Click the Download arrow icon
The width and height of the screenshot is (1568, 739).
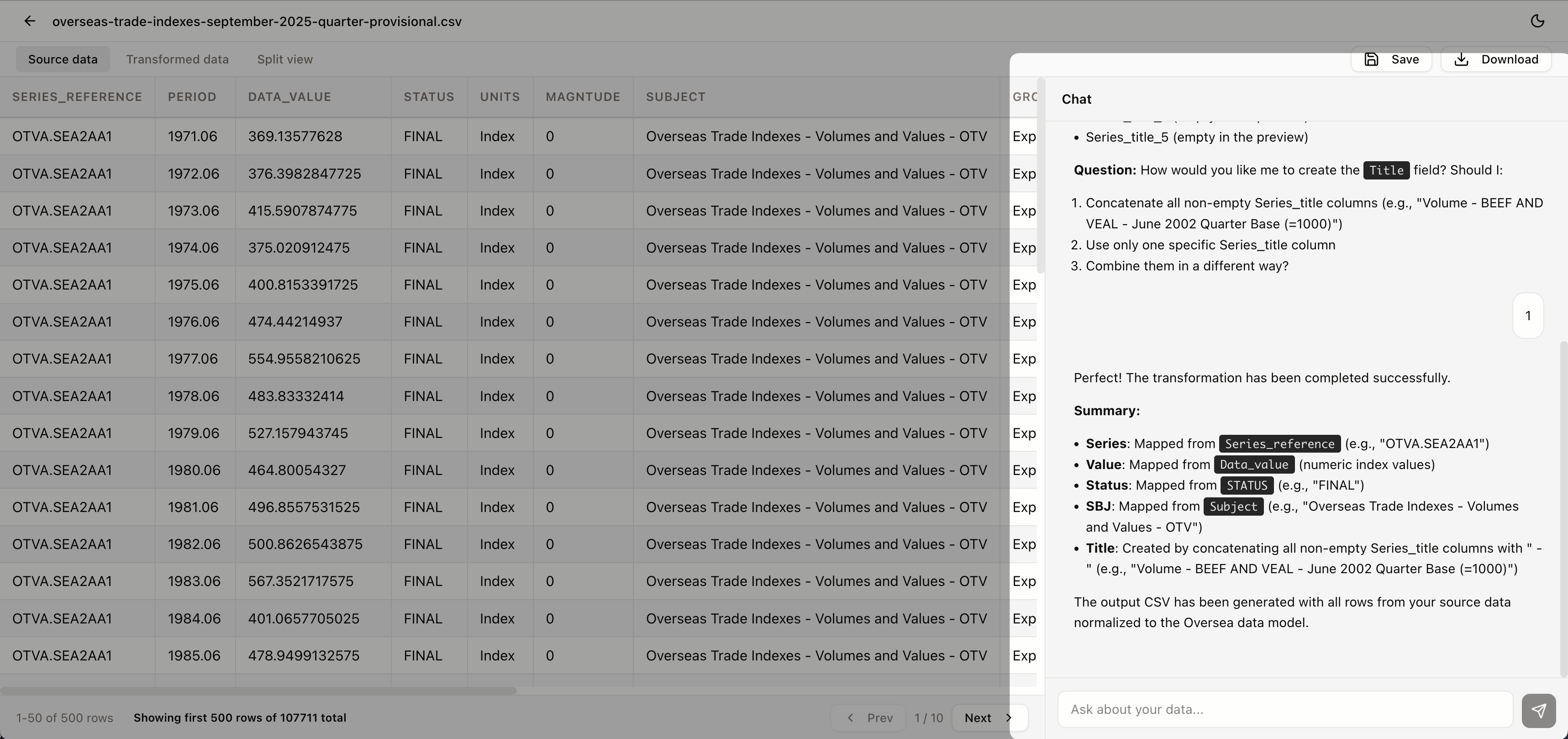point(1461,59)
